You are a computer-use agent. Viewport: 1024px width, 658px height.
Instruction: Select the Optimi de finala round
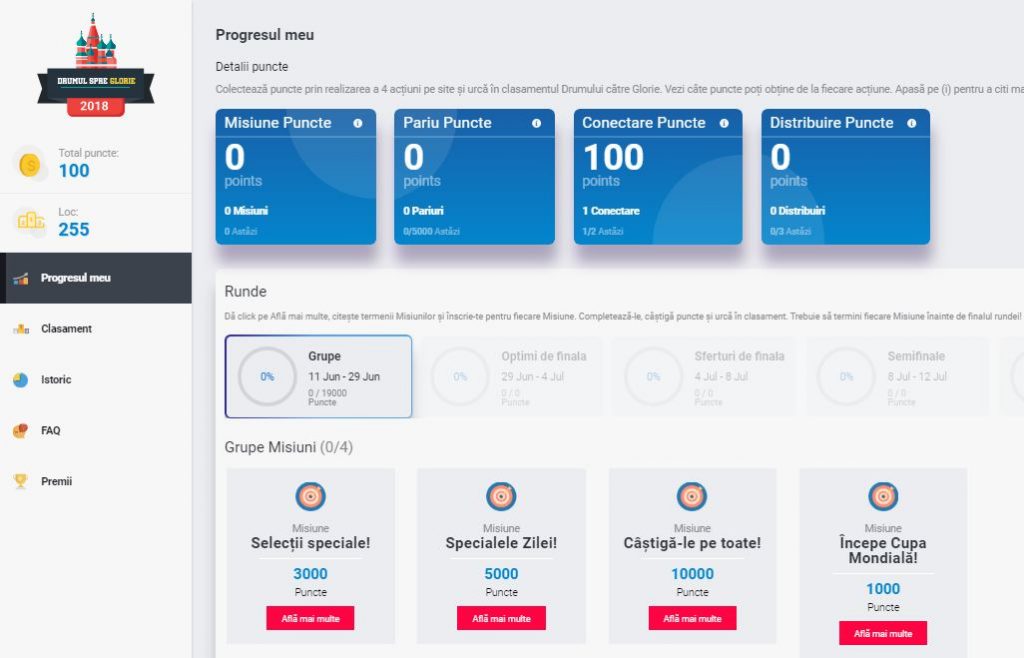[x=511, y=377]
